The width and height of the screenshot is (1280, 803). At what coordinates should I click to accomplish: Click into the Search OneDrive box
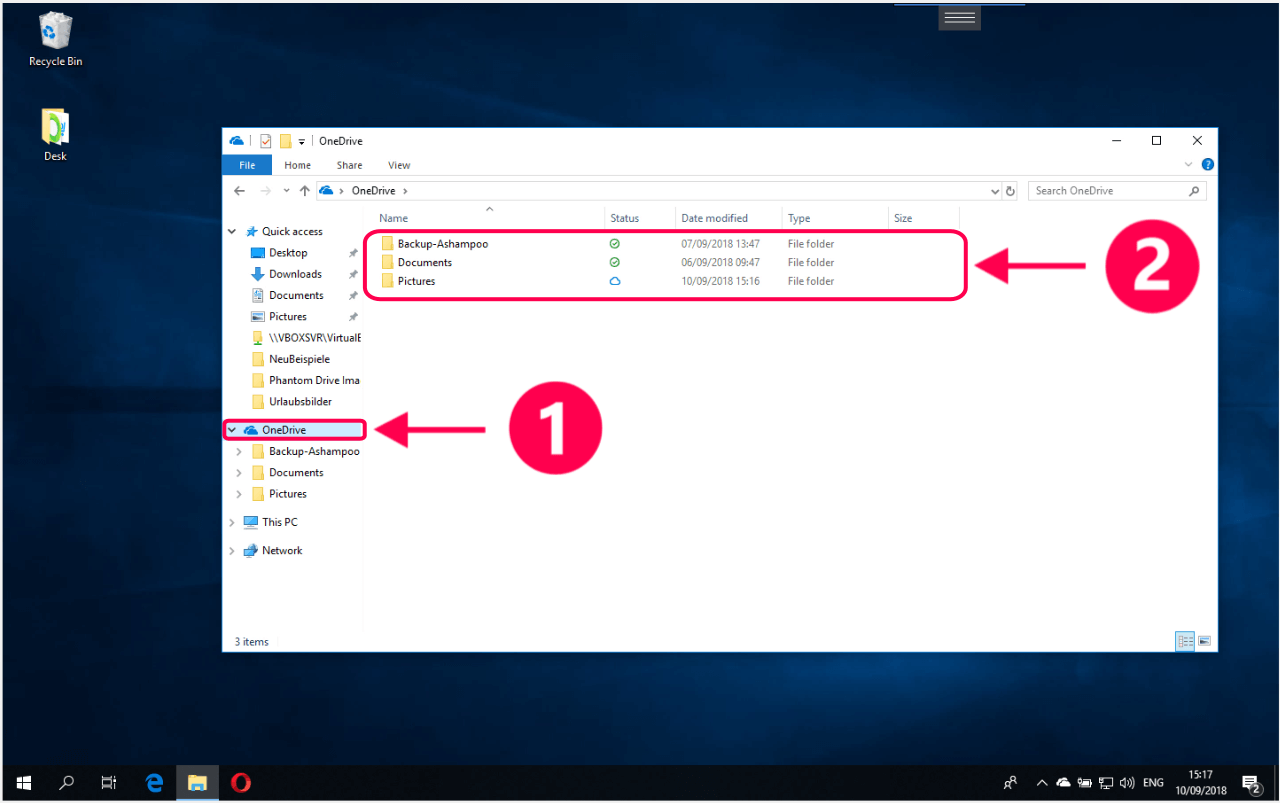(x=1117, y=191)
